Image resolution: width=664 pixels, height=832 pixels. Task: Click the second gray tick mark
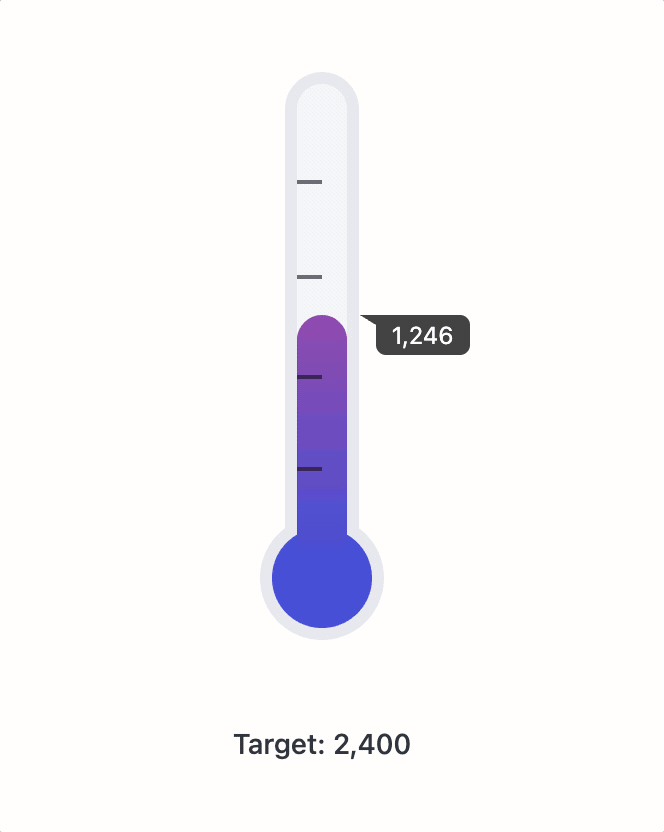point(310,276)
